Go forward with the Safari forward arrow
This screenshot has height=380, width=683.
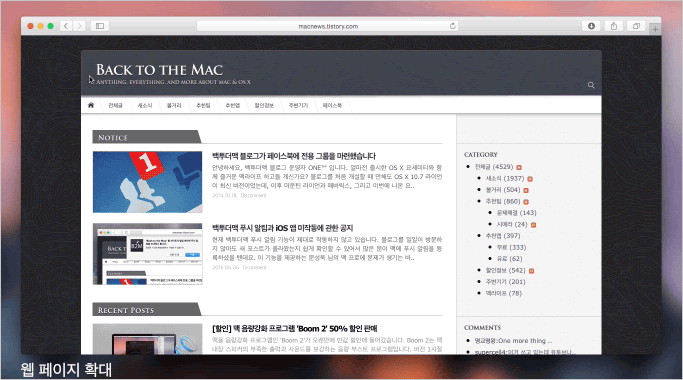click(x=79, y=26)
